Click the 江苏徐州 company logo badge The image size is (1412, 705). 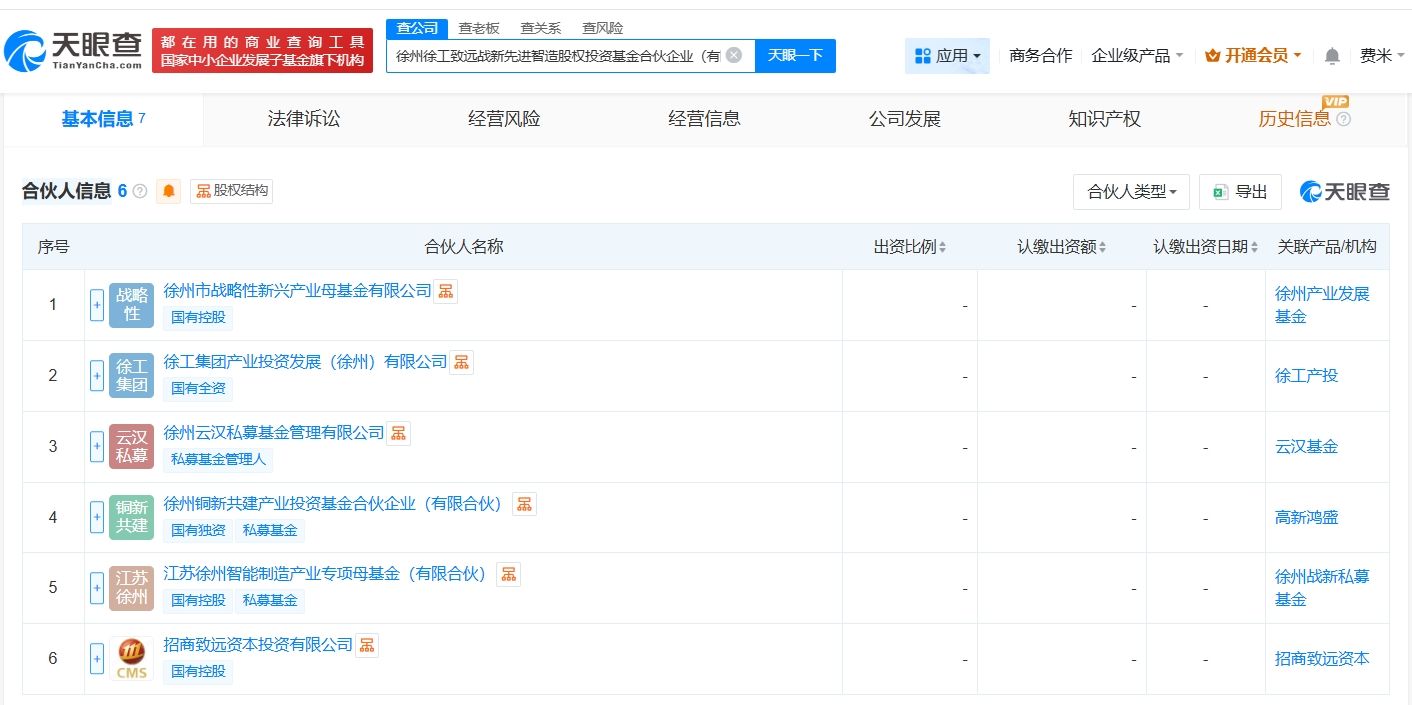132,588
